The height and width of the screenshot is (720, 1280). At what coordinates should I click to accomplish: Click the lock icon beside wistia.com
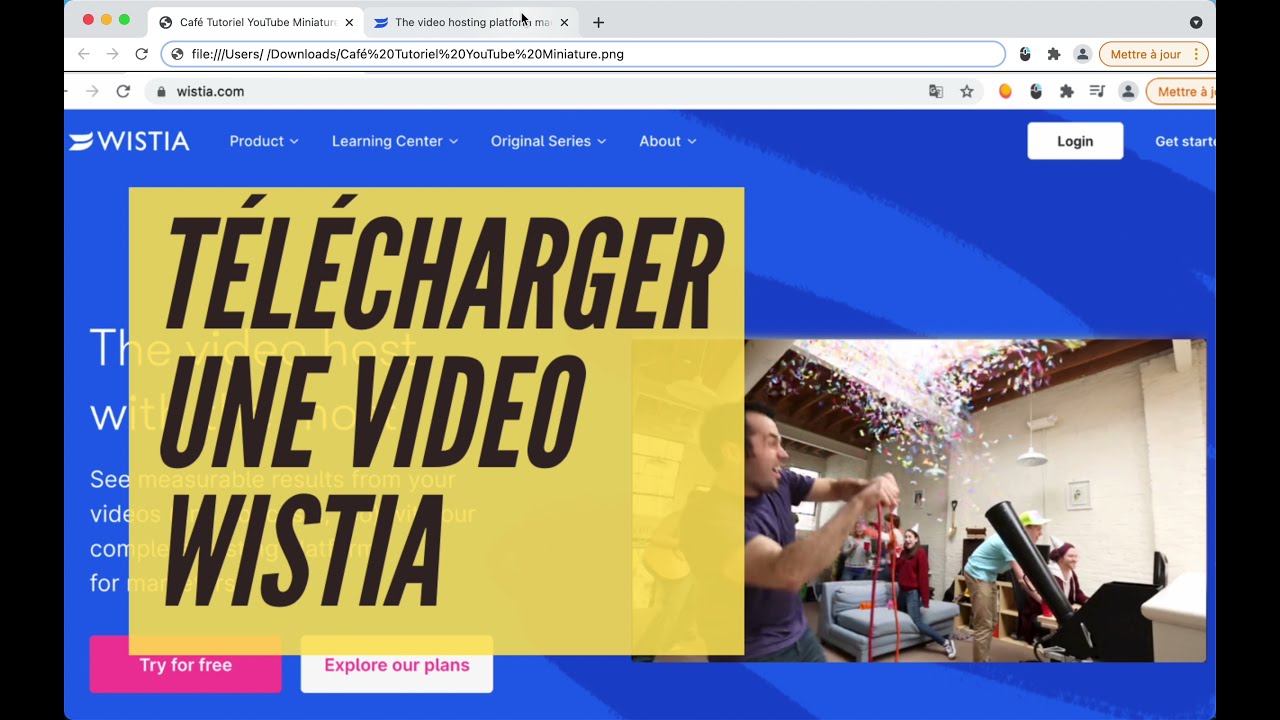tap(161, 91)
